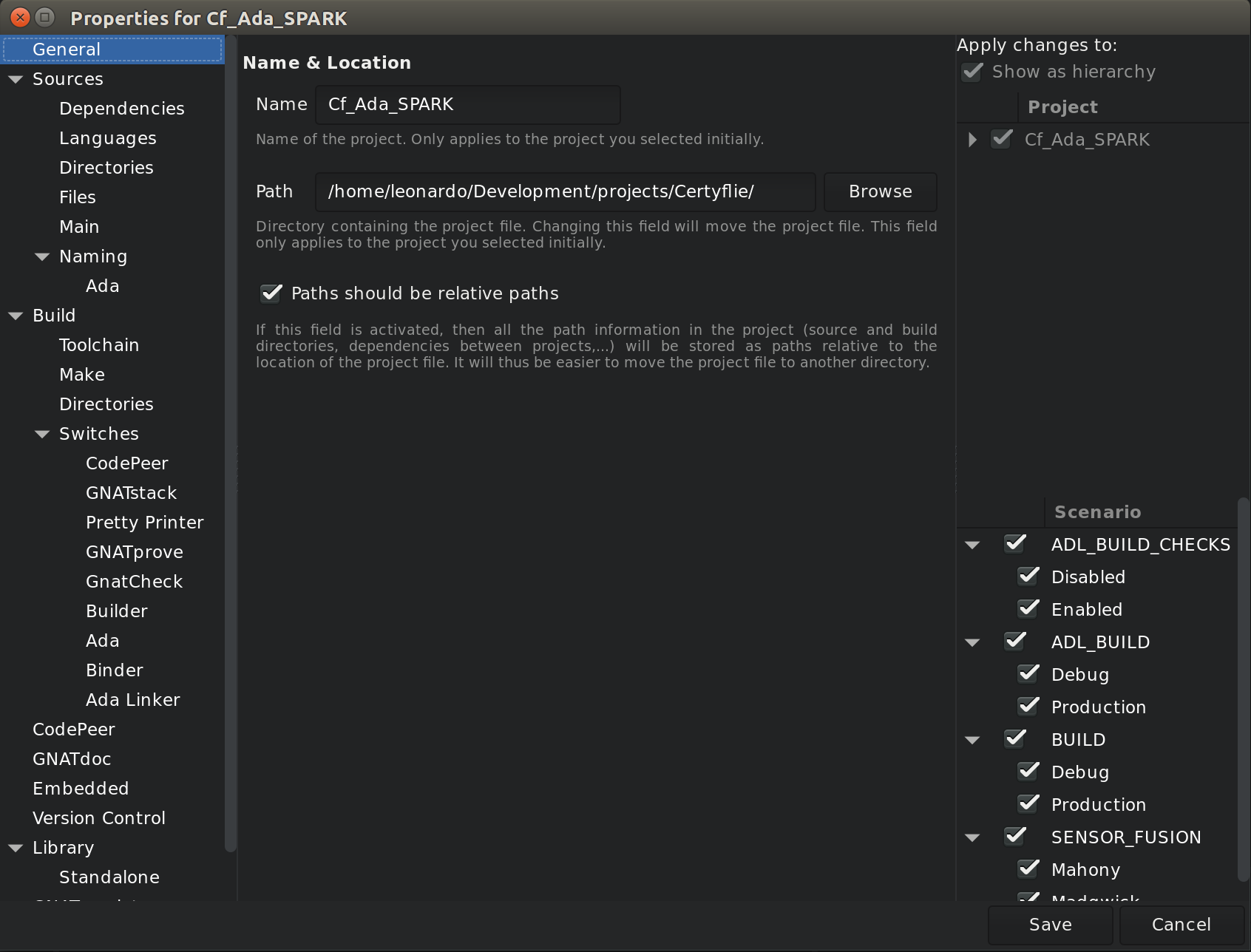Uncheck ADL_BUILD scenario checkbox
Image resolution: width=1251 pixels, height=952 pixels.
[1015, 642]
